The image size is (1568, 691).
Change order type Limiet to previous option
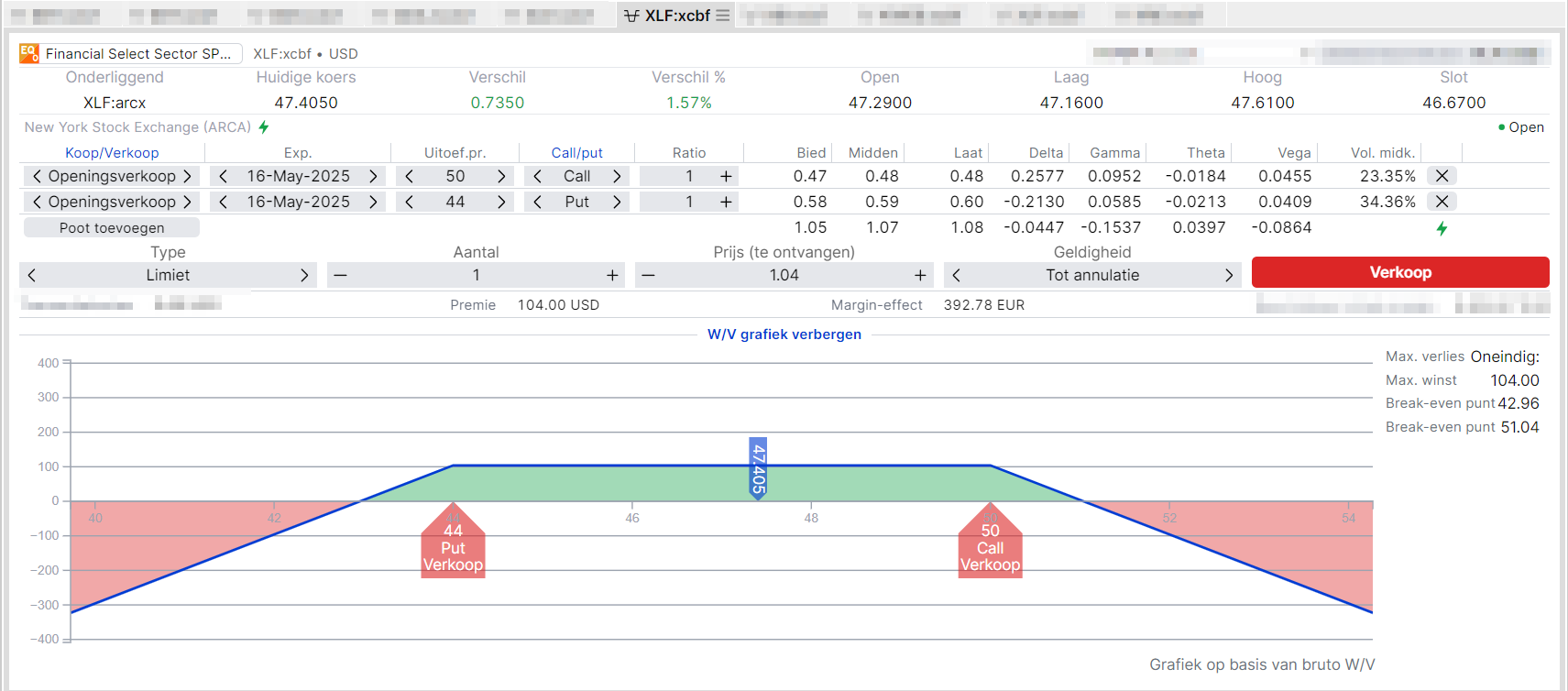click(32, 275)
